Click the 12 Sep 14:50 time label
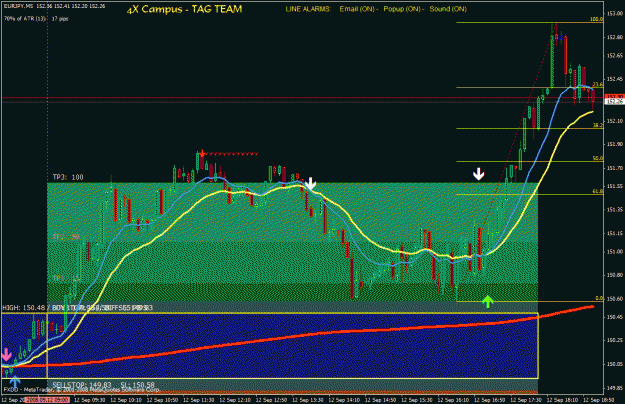 pyautogui.click(x=381, y=400)
